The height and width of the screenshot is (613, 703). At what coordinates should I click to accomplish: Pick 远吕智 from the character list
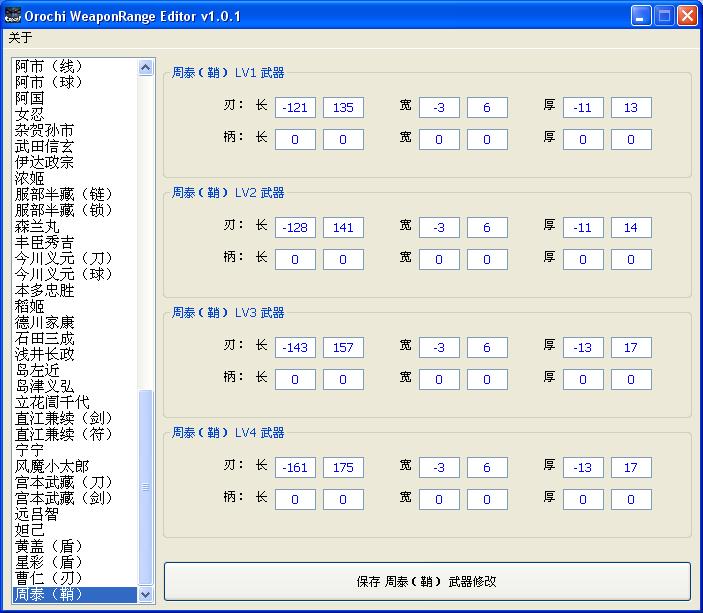(x=37, y=514)
